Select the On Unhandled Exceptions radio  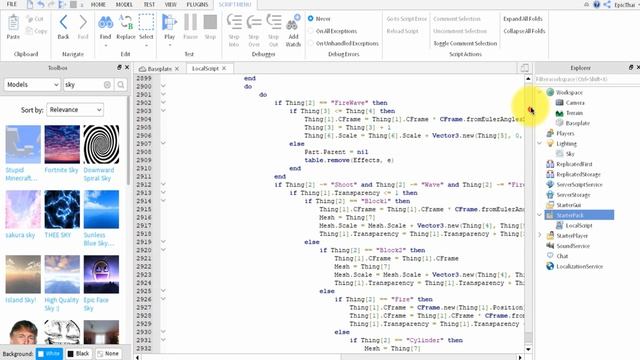[x=311, y=43]
